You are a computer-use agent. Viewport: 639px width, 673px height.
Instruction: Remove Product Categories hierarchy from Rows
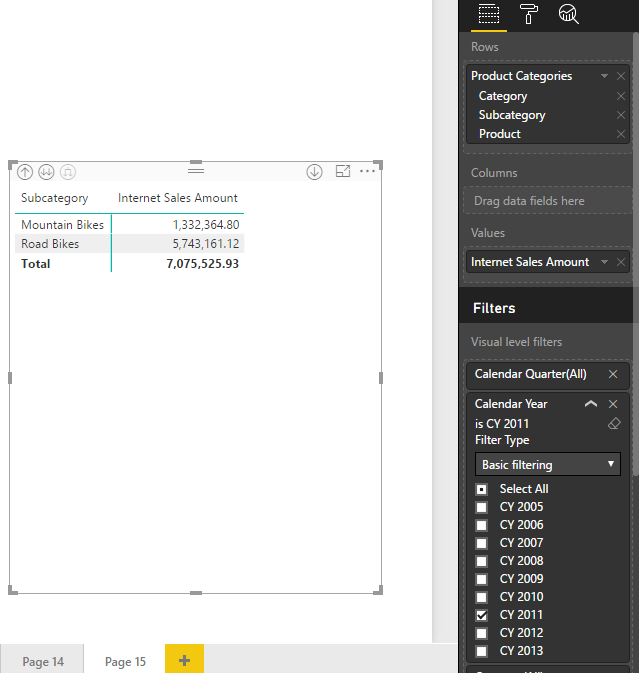[621, 76]
